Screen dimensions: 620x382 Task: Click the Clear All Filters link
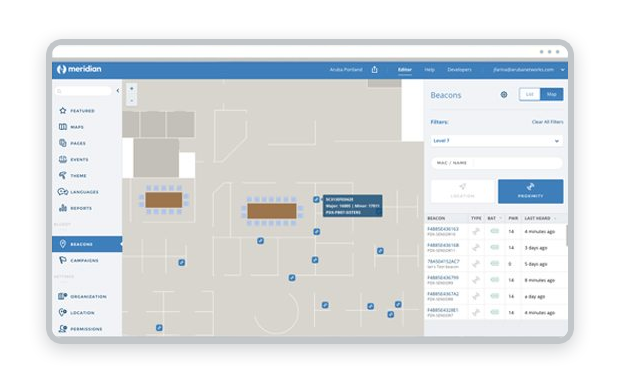(547, 122)
